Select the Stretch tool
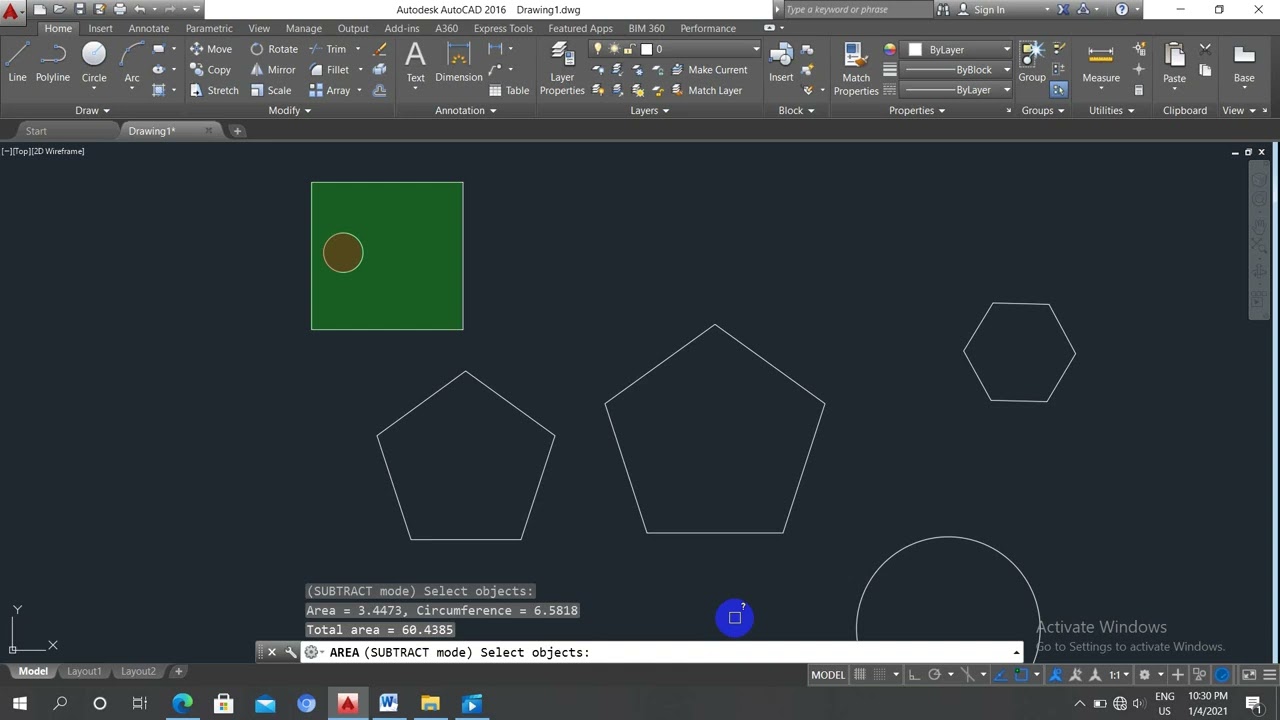Screen dimensions: 1280x720 click(214, 90)
